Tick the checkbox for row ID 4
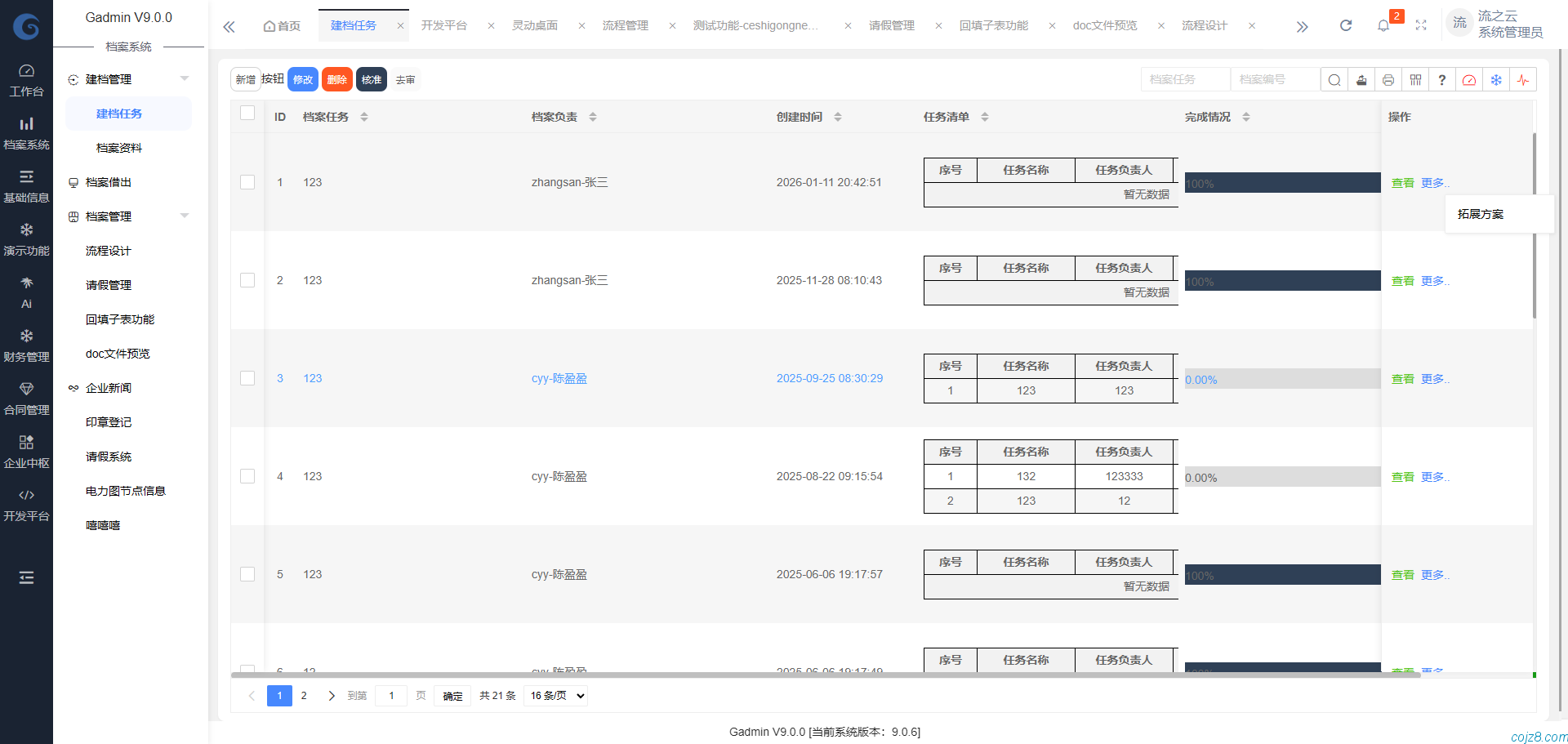The image size is (1568, 744). tap(247, 476)
